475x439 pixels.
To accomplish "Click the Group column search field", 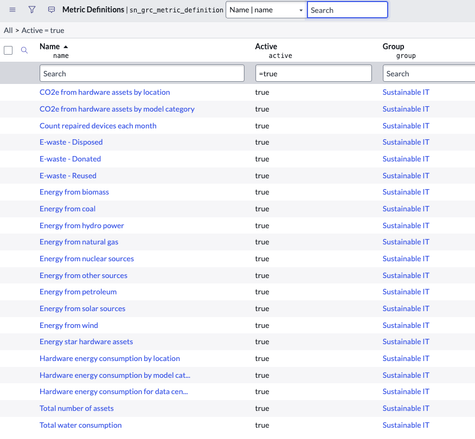I will click(x=429, y=73).
